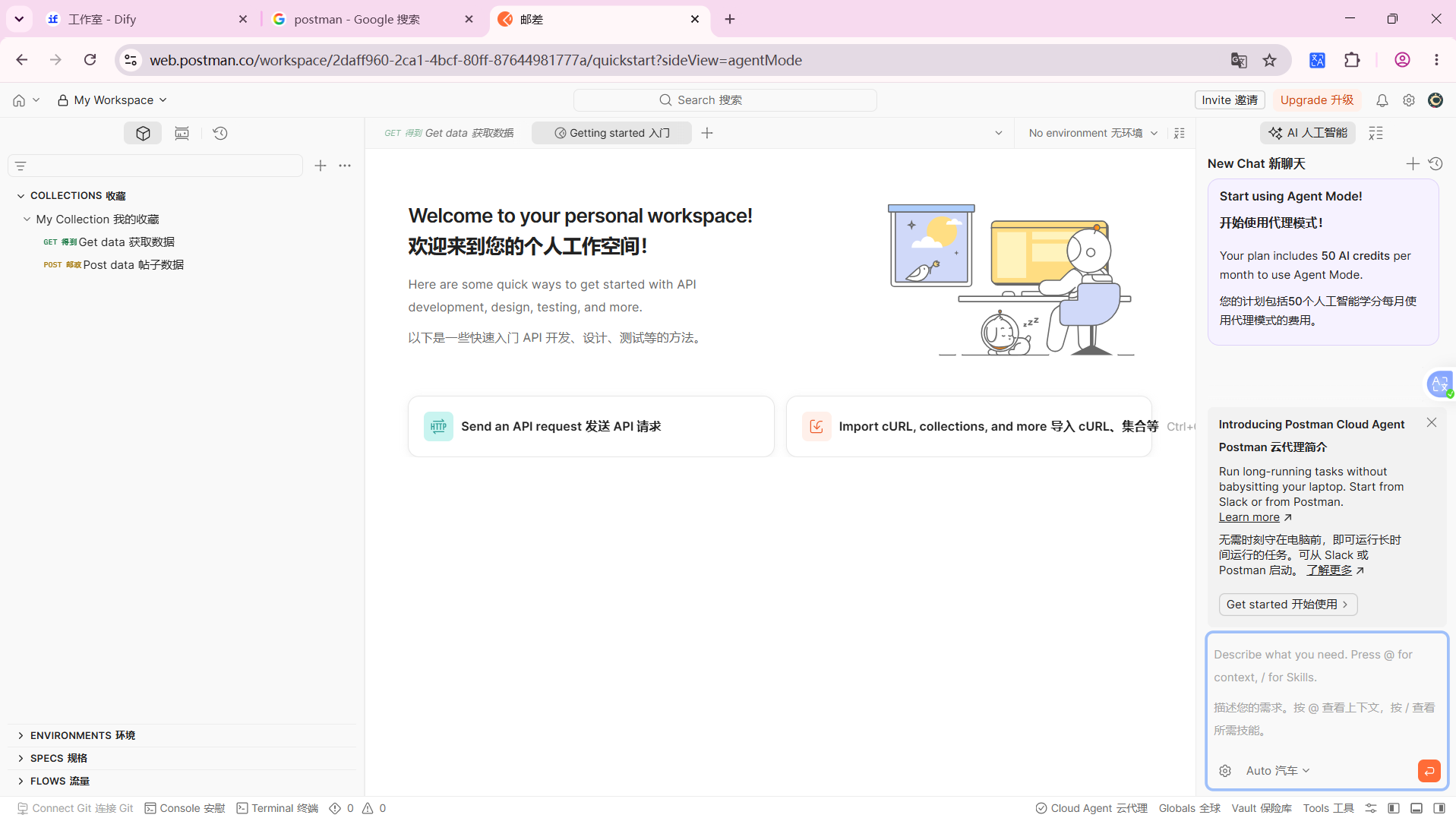Open chat history icon
1456x818 pixels.
pyautogui.click(x=1435, y=163)
